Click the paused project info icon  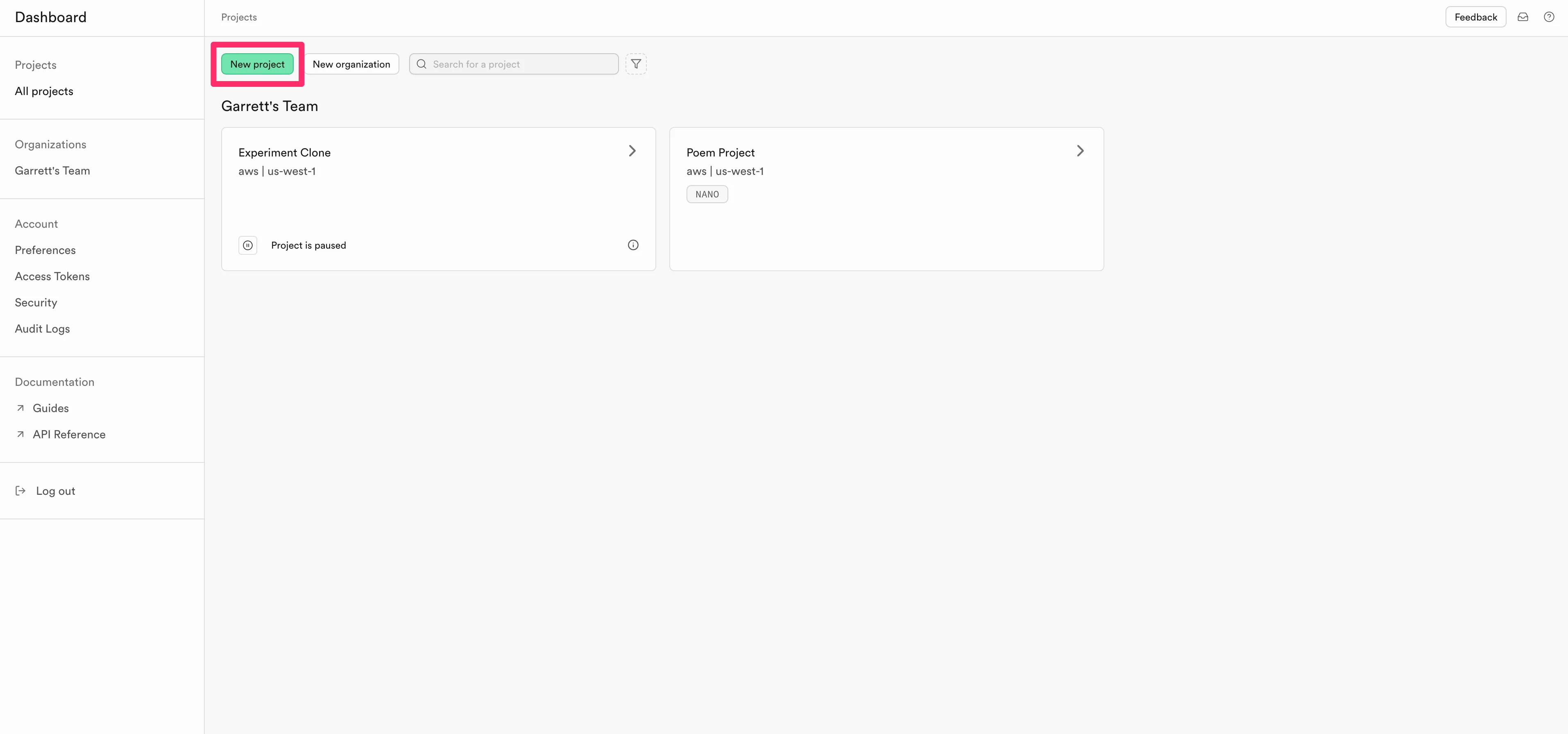(x=632, y=245)
